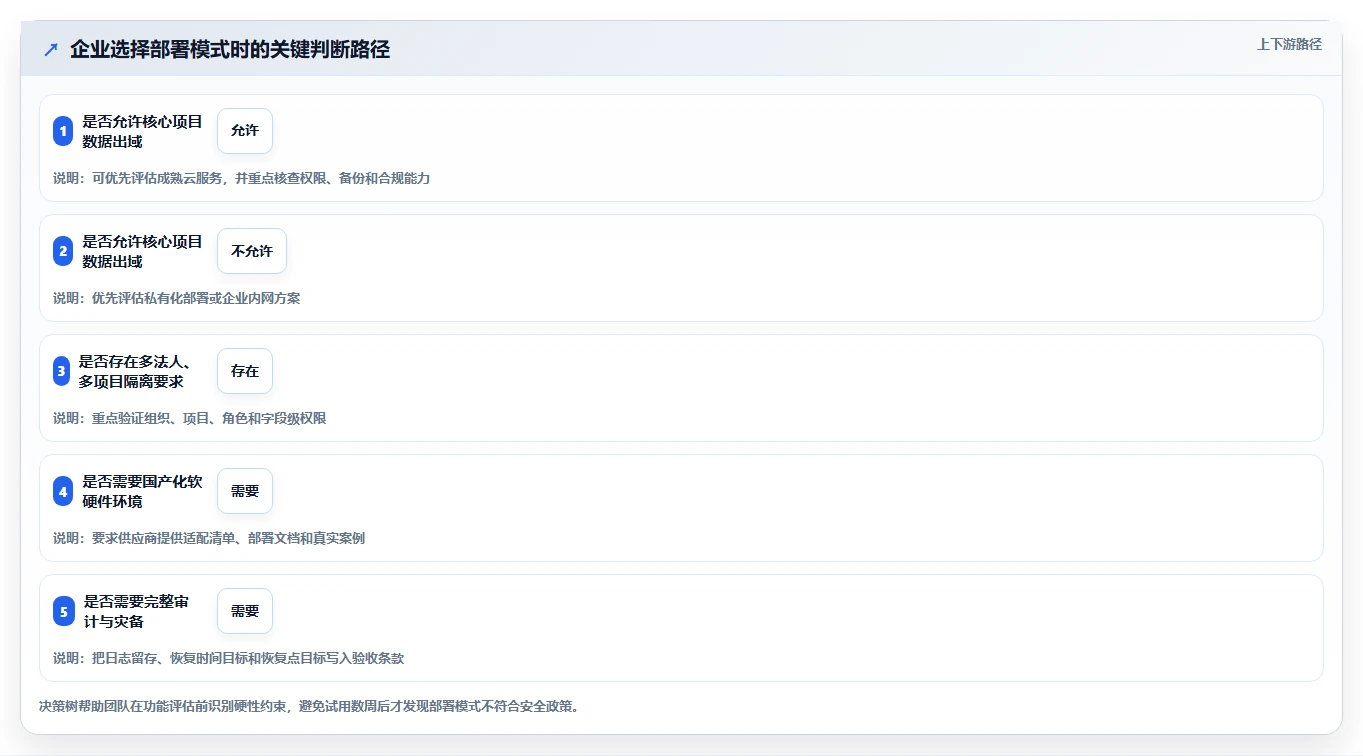Click note about 适配清单、部署文档和真实案例

pos(208,538)
